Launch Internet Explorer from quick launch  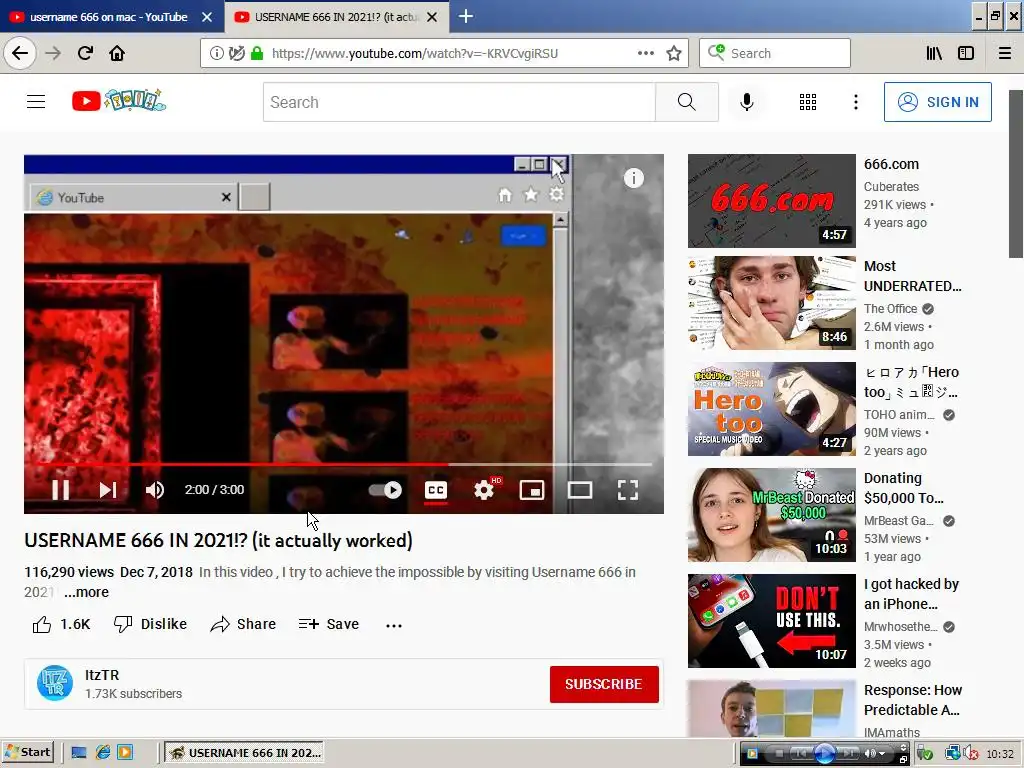click(x=103, y=753)
